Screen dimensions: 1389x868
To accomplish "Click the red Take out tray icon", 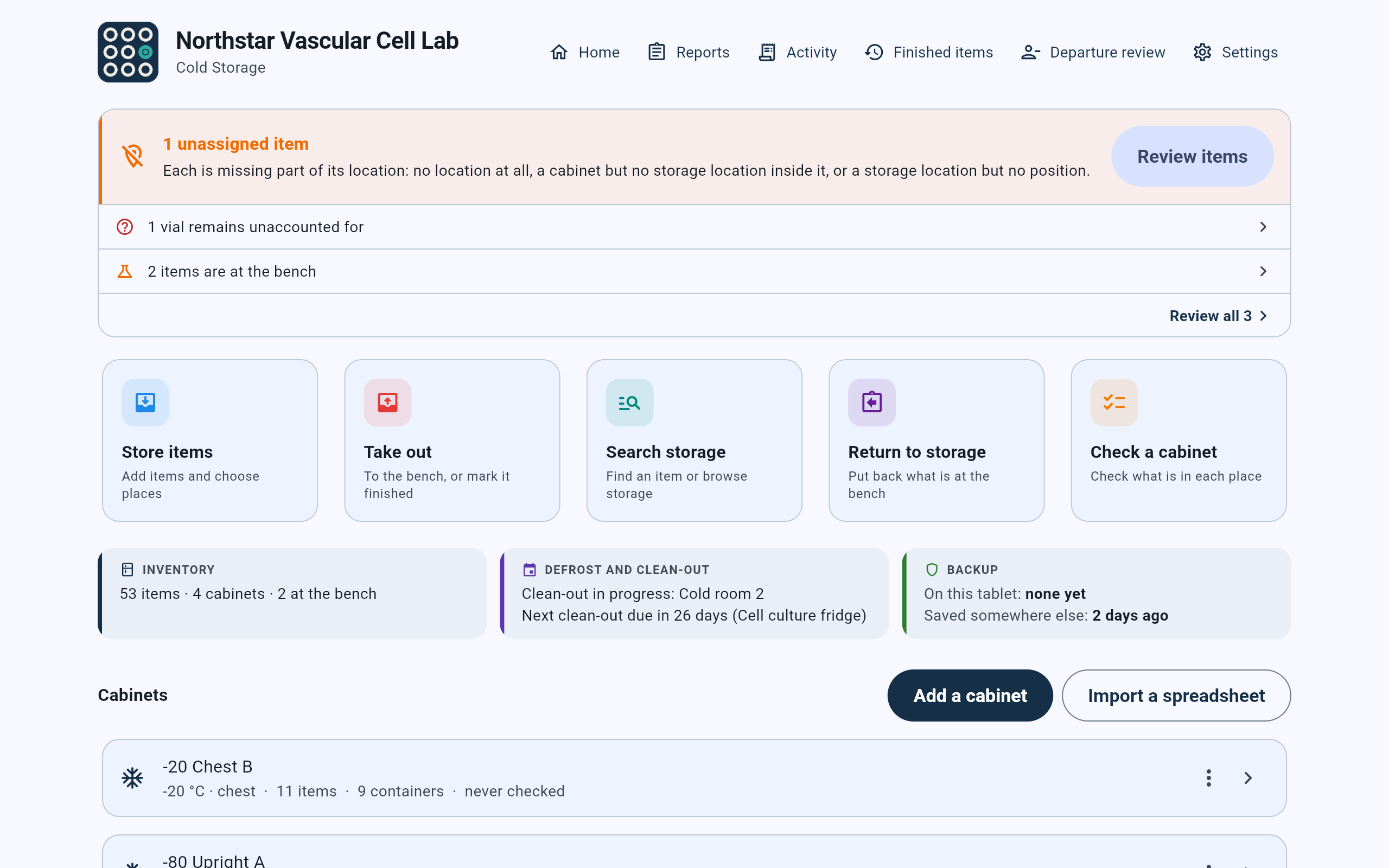I will point(387,403).
